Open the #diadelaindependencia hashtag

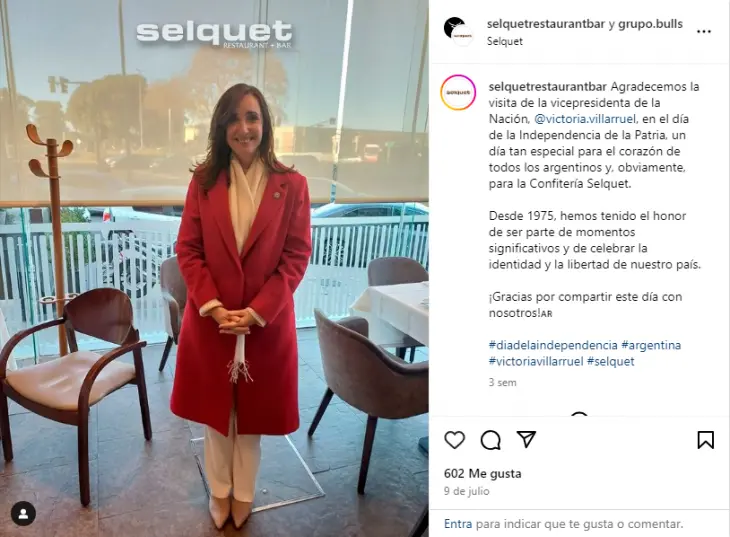[553, 345]
